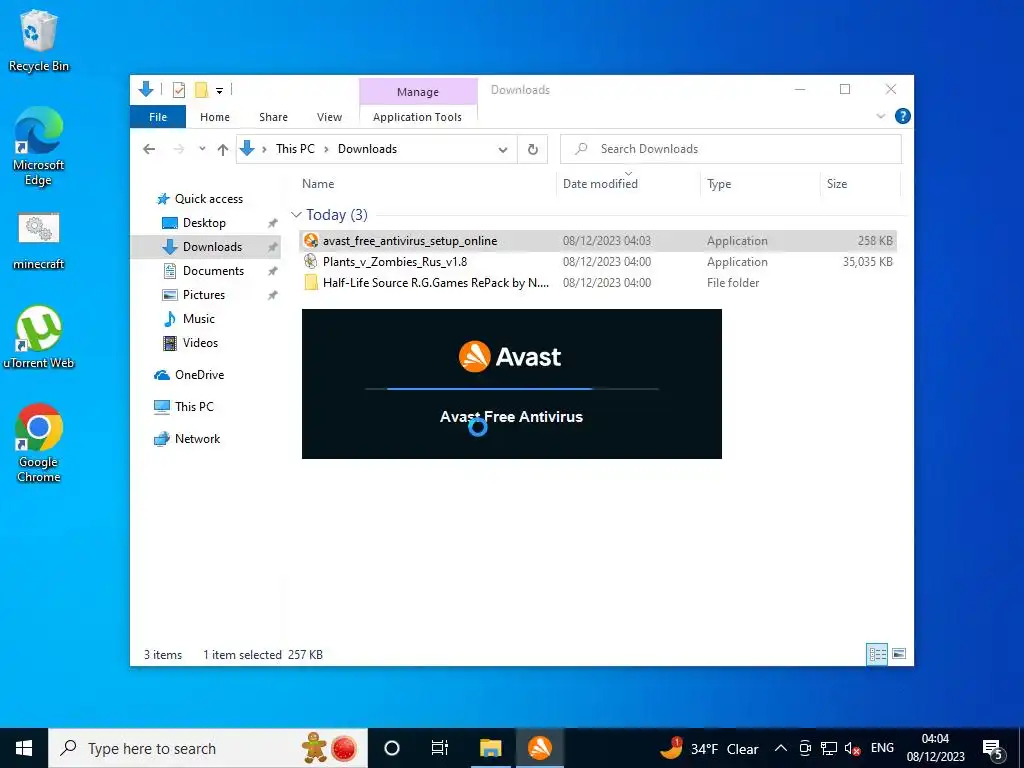Screen dimensions: 1024x768
Task: Open Desktop in the navigation pane
Action: [204, 223]
